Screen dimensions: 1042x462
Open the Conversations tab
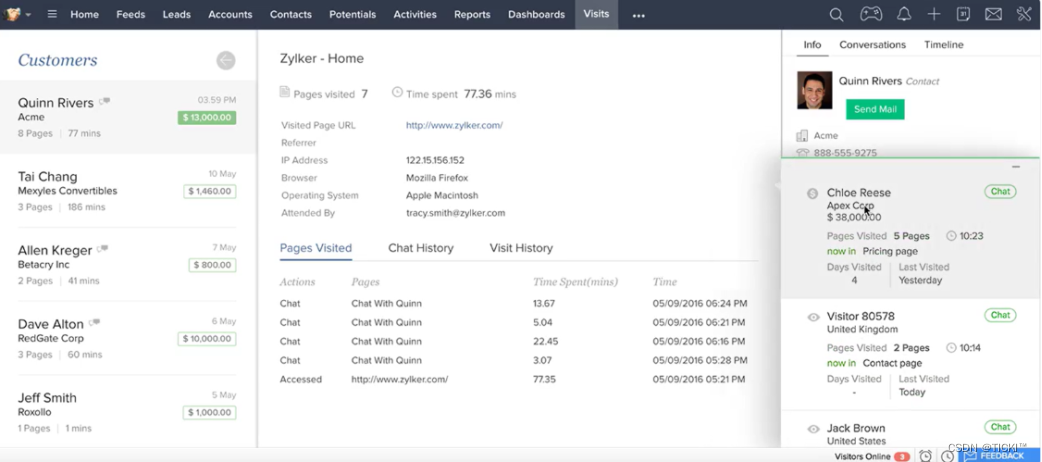(x=873, y=45)
